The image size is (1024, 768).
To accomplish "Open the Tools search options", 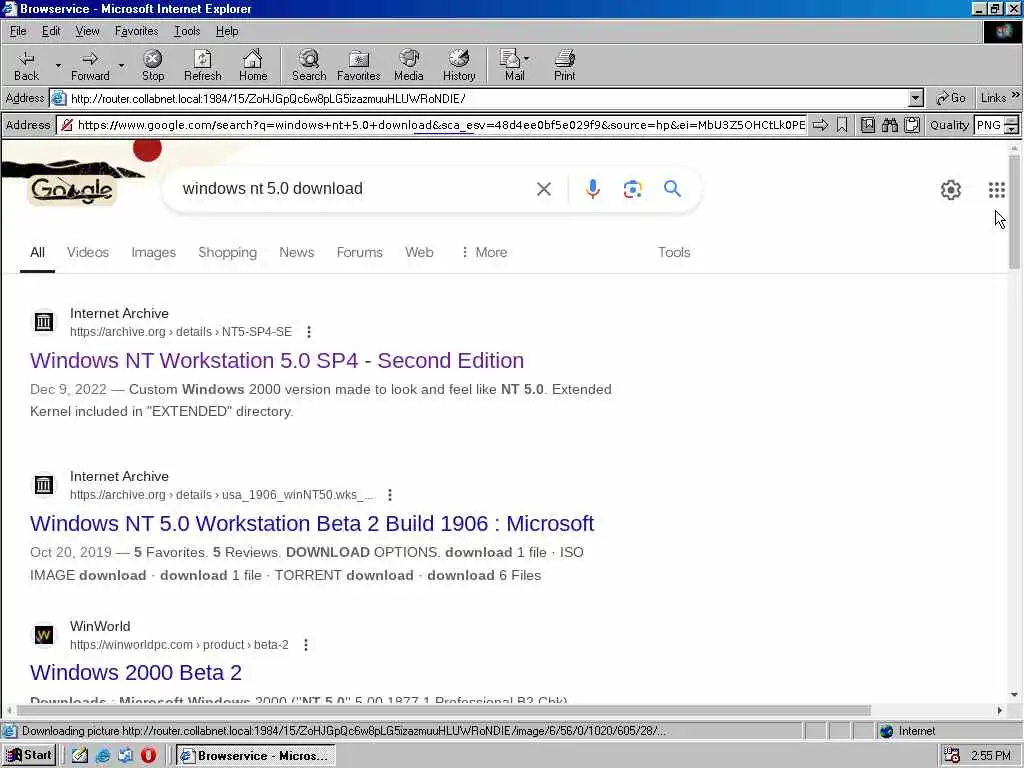I will pos(674,252).
